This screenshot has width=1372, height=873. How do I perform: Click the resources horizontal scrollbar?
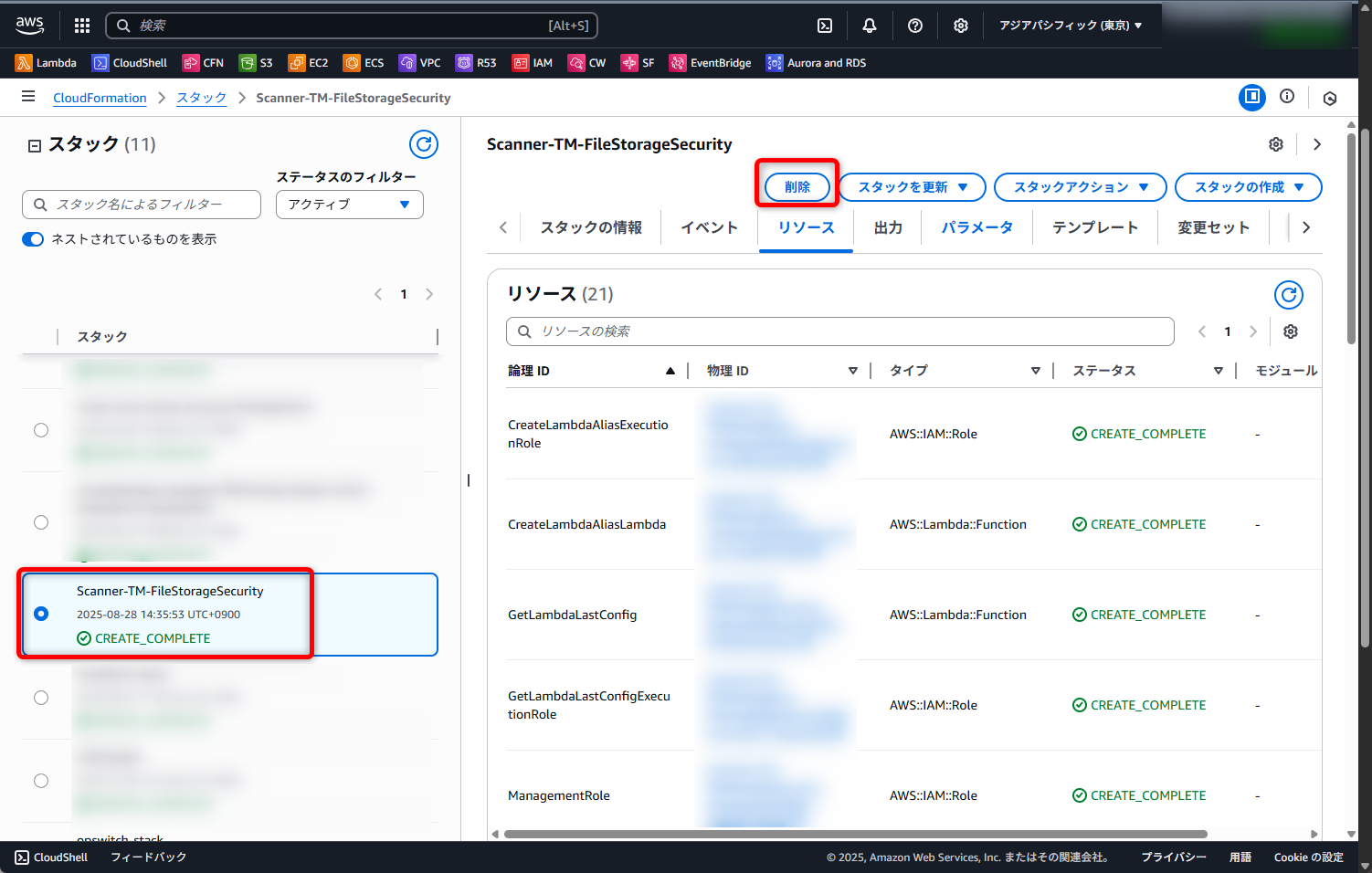tap(855, 834)
